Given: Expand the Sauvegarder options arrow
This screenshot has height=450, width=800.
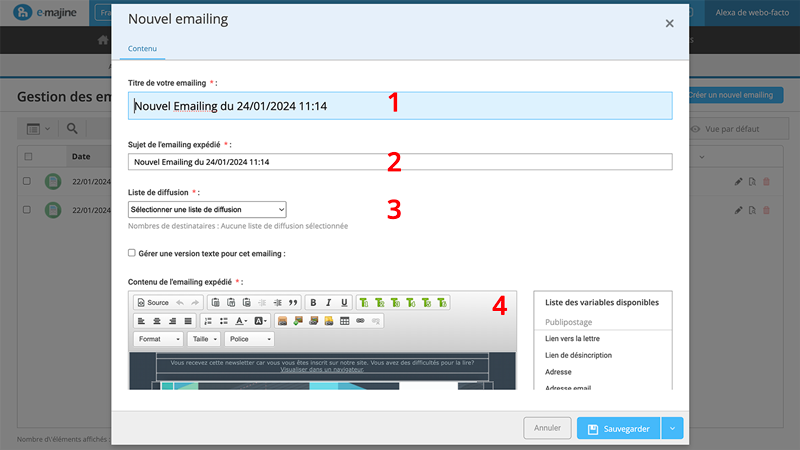Looking at the screenshot, I should tap(672, 429).
